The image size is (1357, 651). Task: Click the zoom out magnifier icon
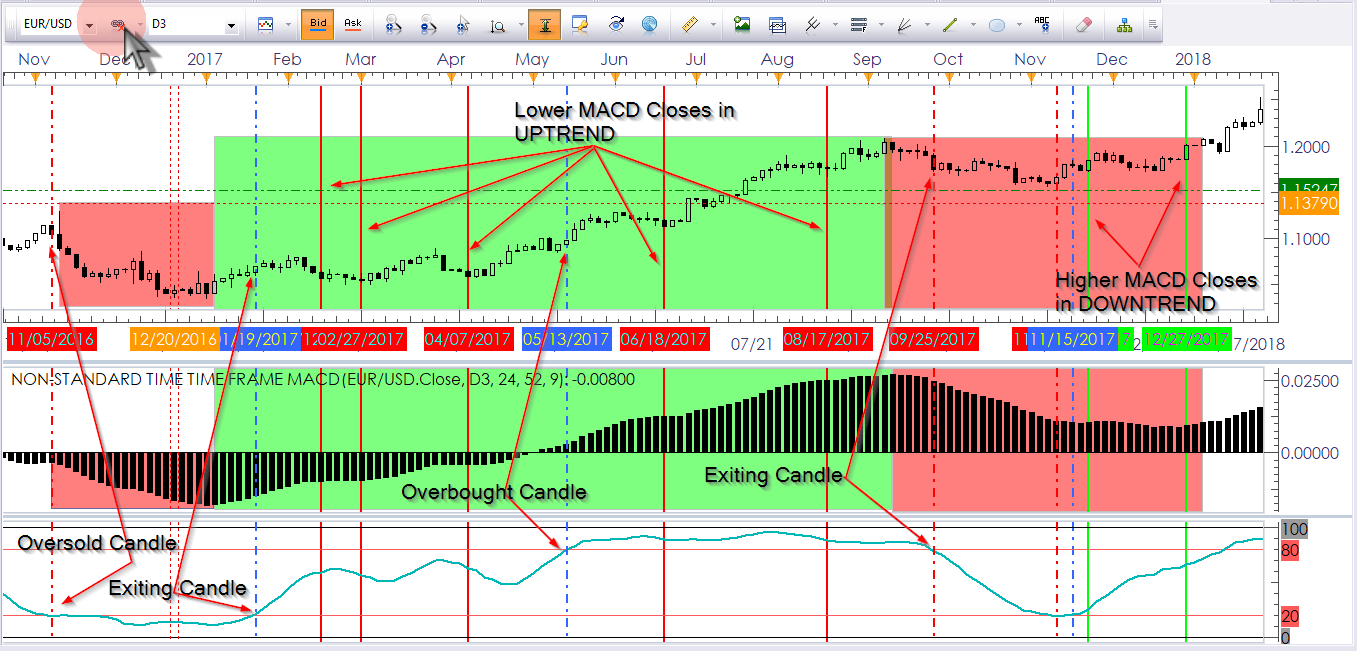click(x=428, y=24)
